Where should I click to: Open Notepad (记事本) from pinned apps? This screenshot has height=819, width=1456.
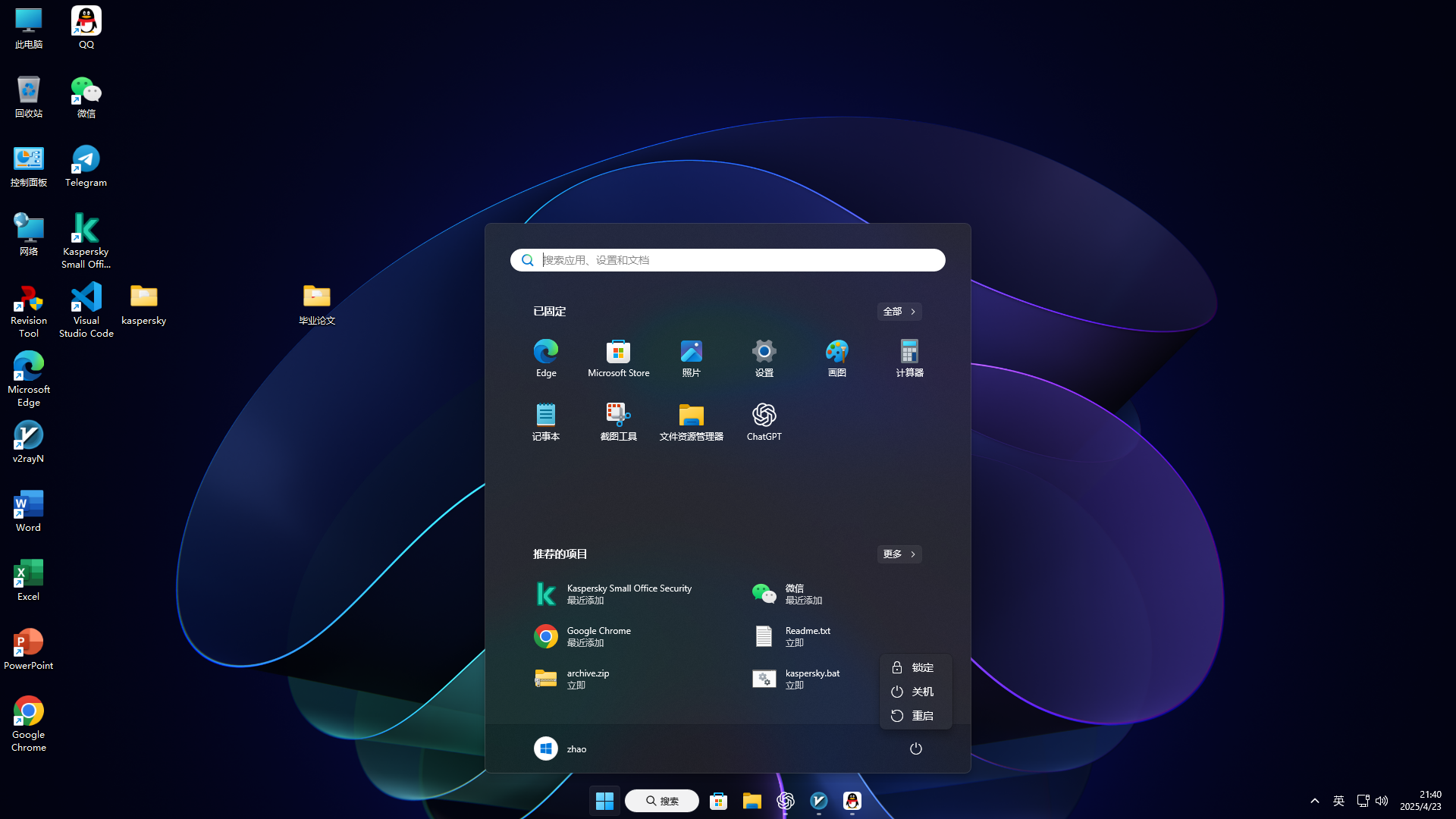pos(545,421)
